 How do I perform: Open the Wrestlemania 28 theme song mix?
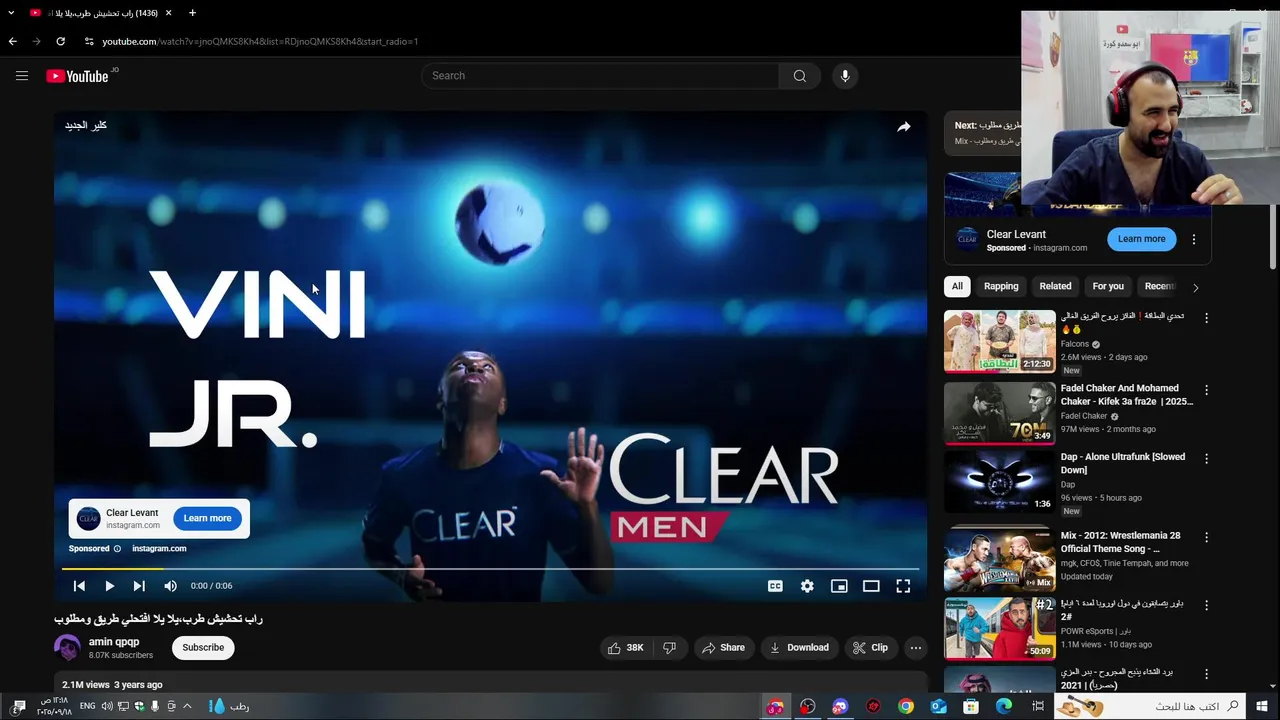pyautogui.click(x=1000, y=560)
